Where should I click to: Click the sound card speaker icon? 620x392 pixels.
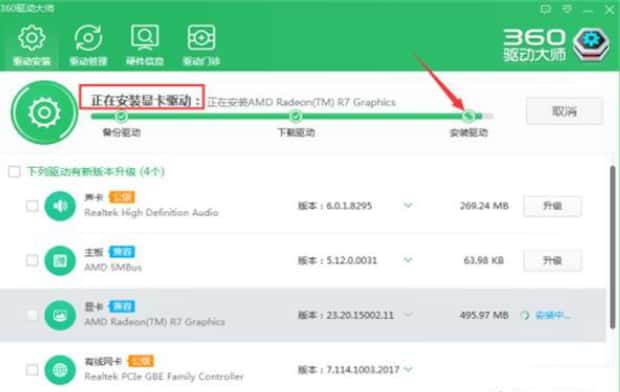coord(60,206)
